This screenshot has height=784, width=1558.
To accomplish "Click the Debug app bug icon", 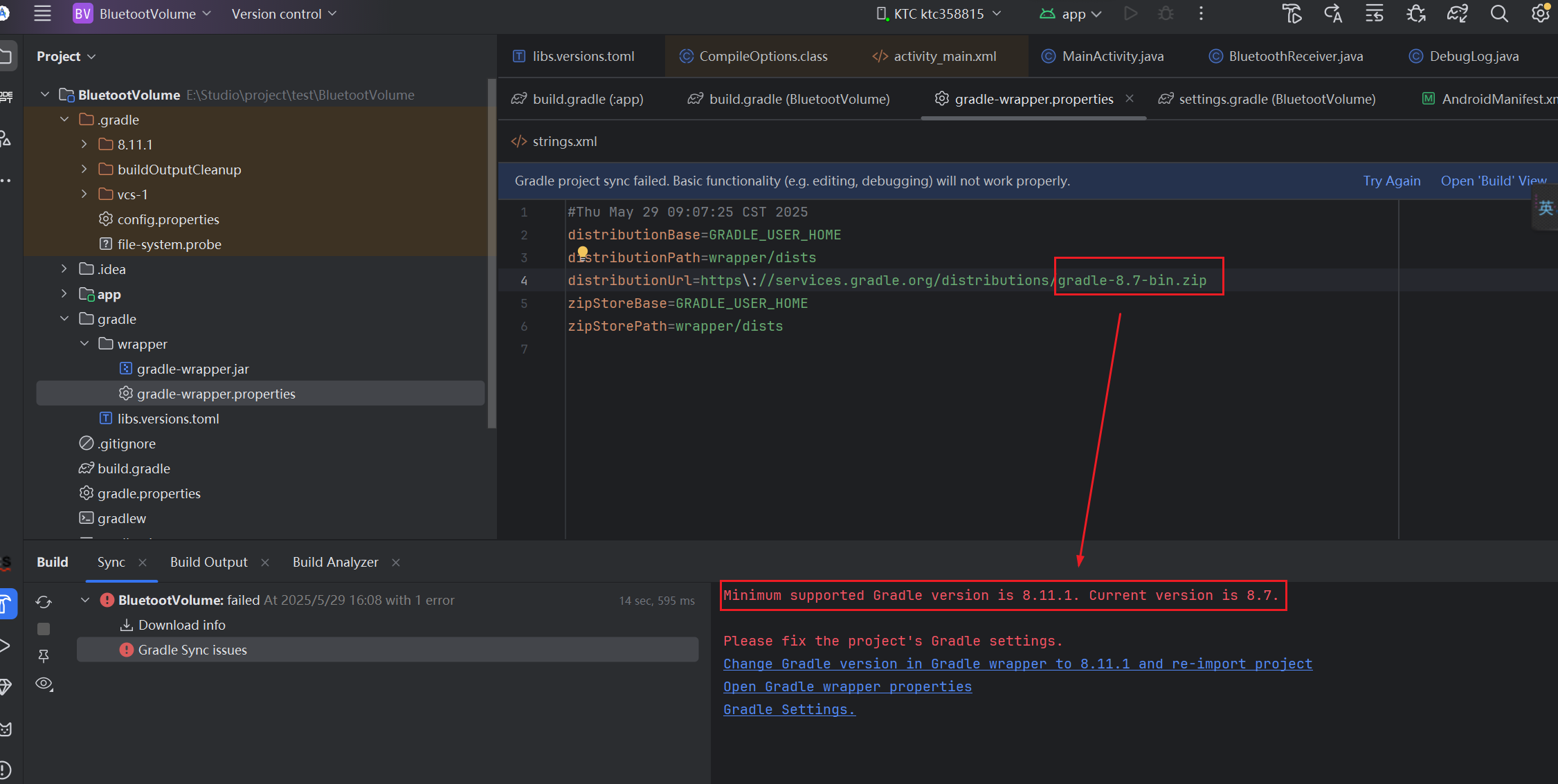I will (x=1166, y=14).
